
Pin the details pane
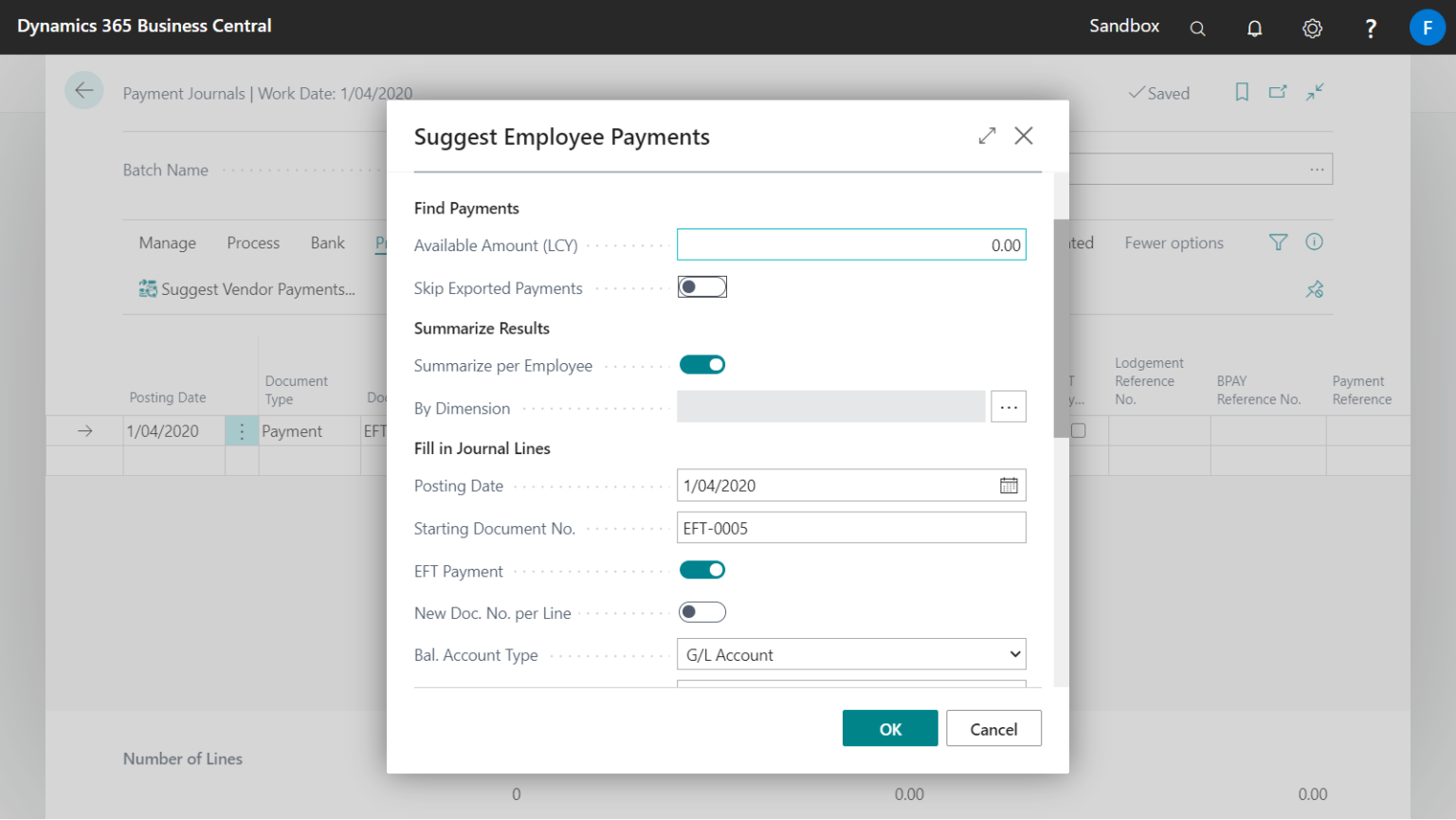click(1314, 289)
